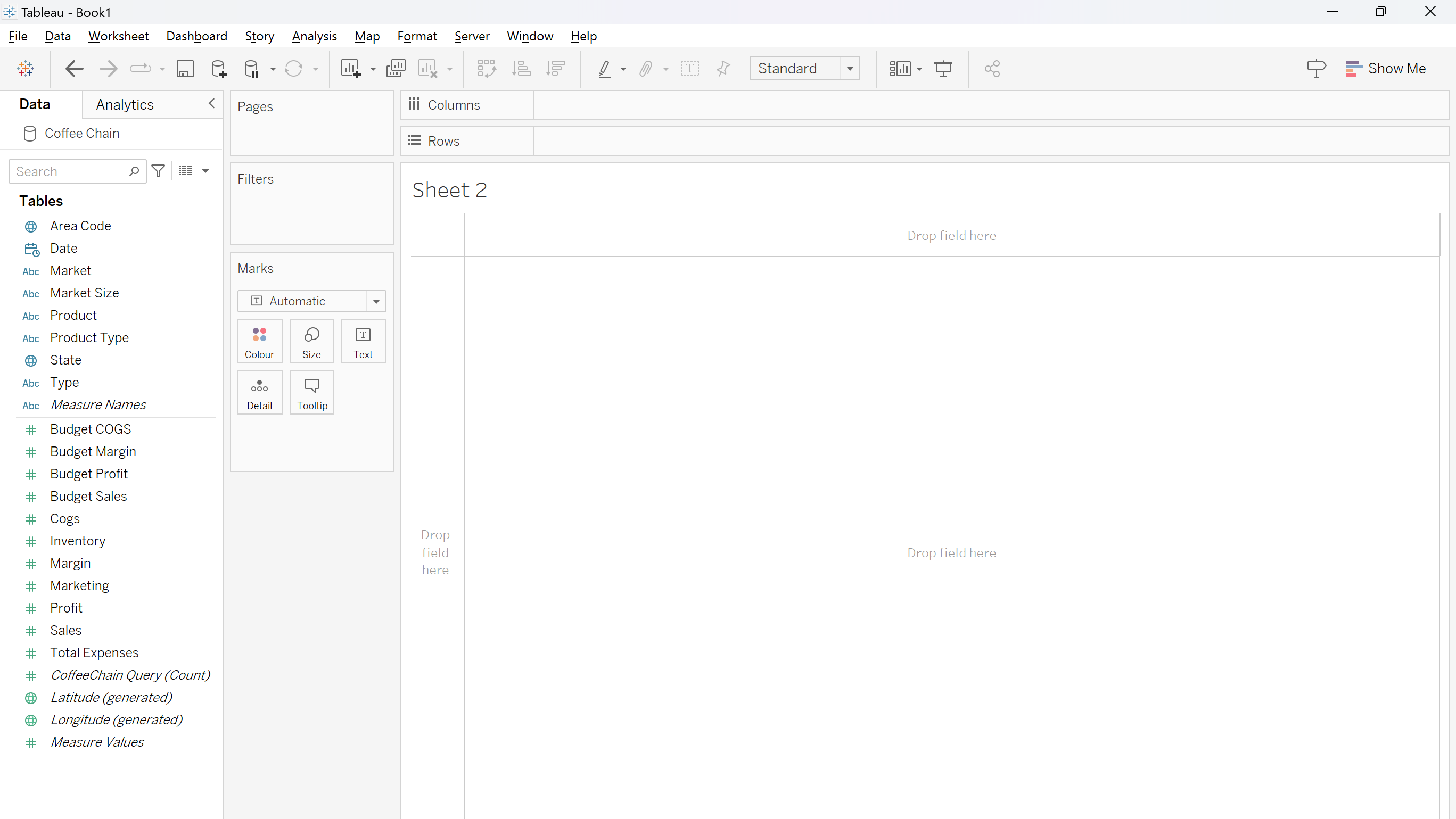Toggle the Show Me panel
The image size is (1456, 819).
[x=1385, y=68]
